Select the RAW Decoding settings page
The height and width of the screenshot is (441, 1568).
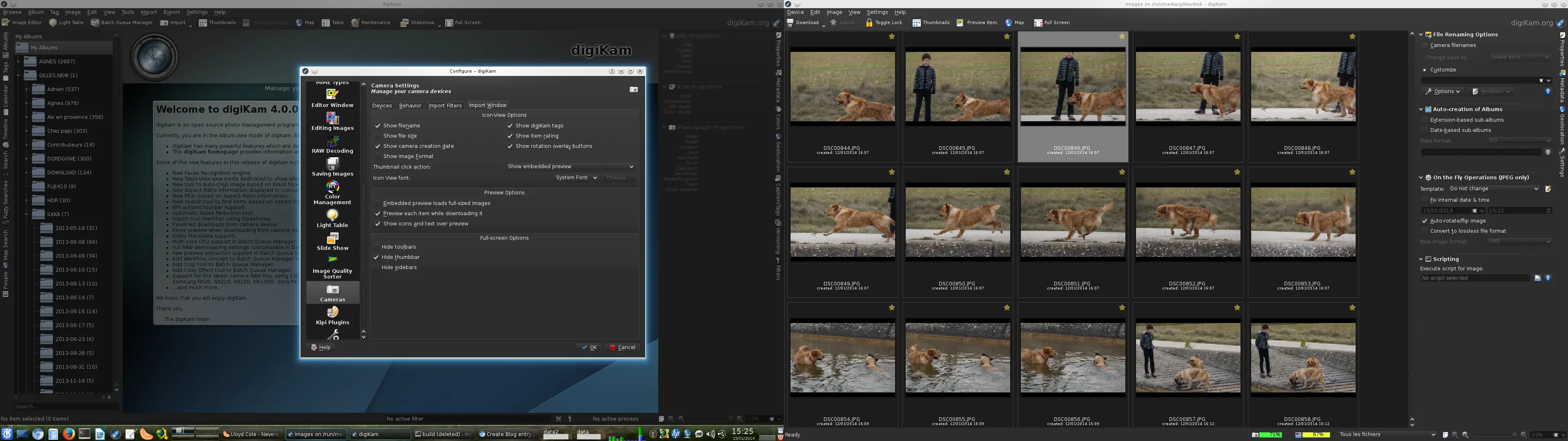pos(332,146)
